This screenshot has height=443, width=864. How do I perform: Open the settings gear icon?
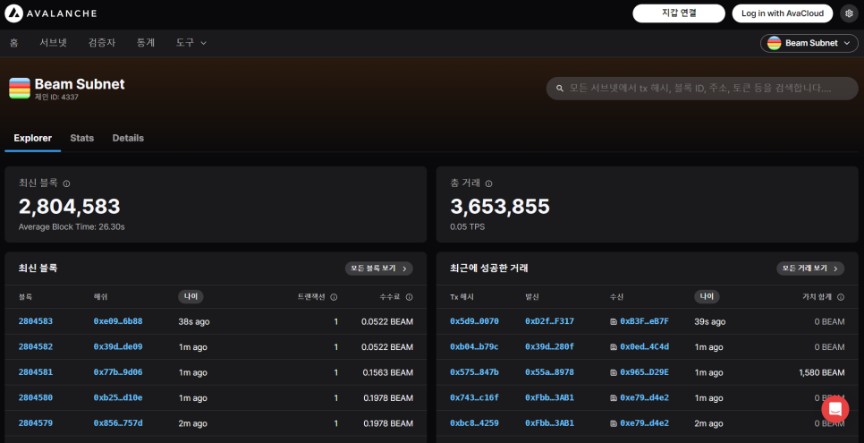pyautogui.click(x=849, y=13)
